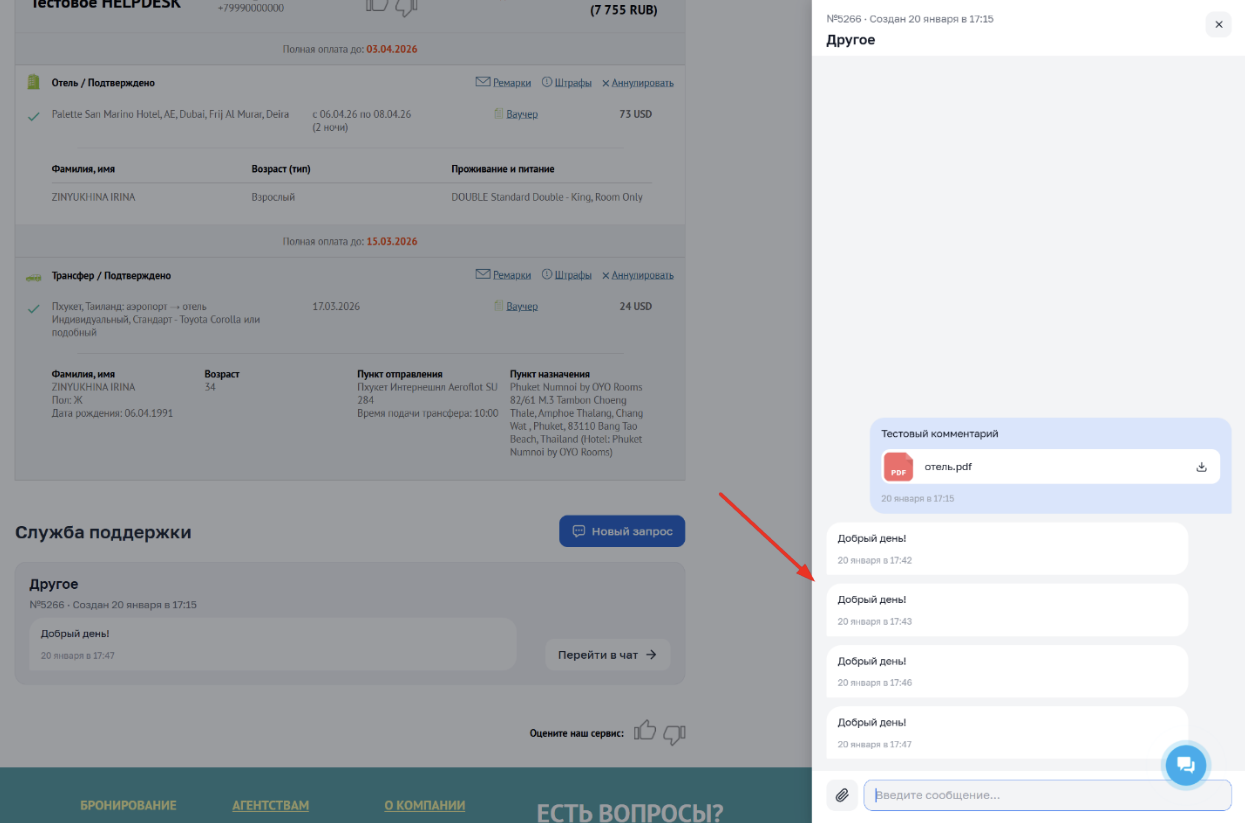Download the отель.pdf attachment
This screenshot has height=830, width=1246.
point(1201,467)
